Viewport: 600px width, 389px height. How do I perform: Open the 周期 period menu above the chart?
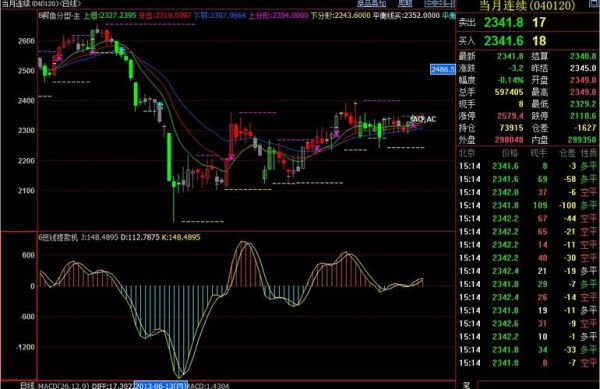405,3
